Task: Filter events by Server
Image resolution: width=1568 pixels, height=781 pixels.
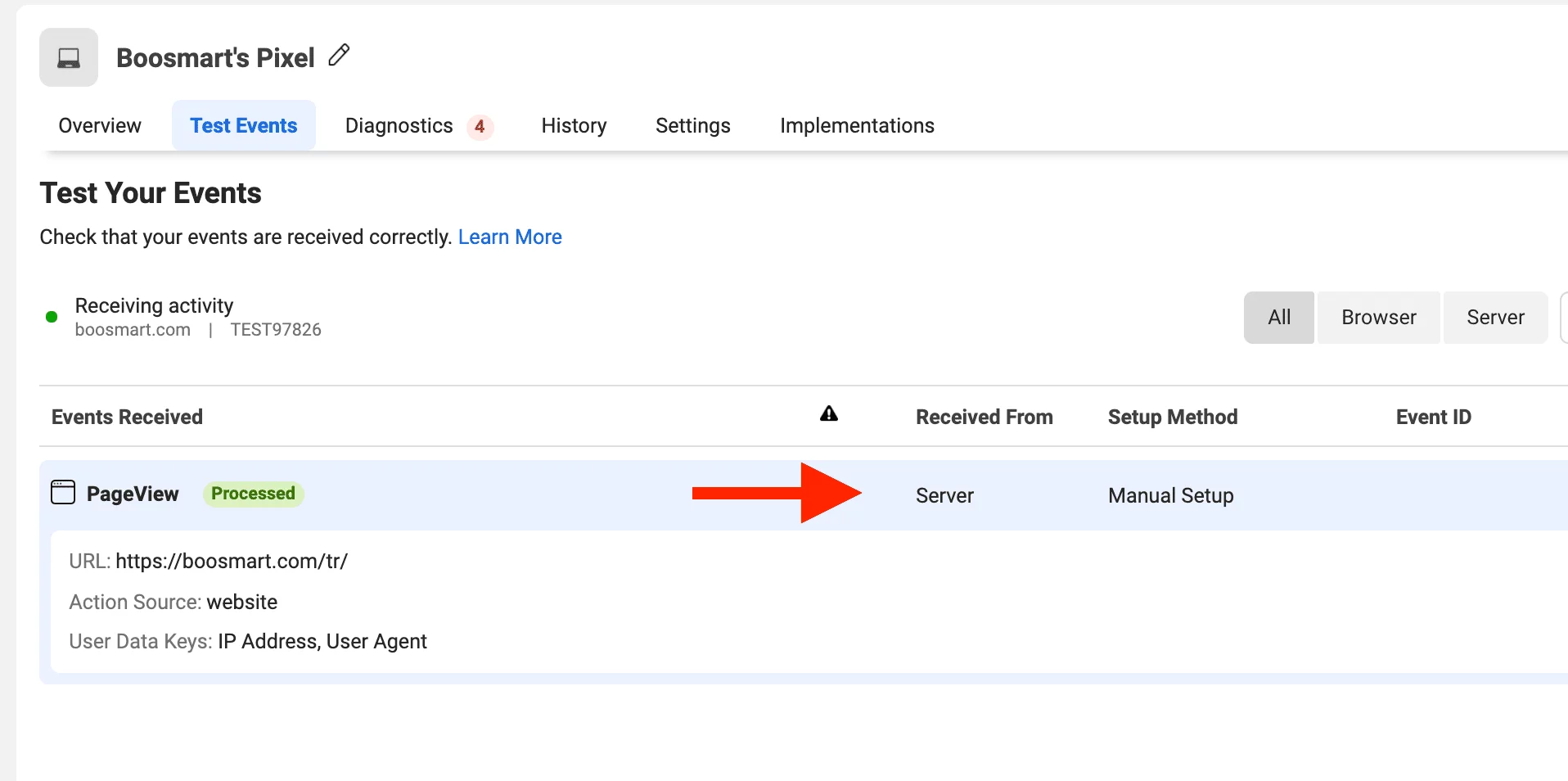Action: coord(1495,318)
